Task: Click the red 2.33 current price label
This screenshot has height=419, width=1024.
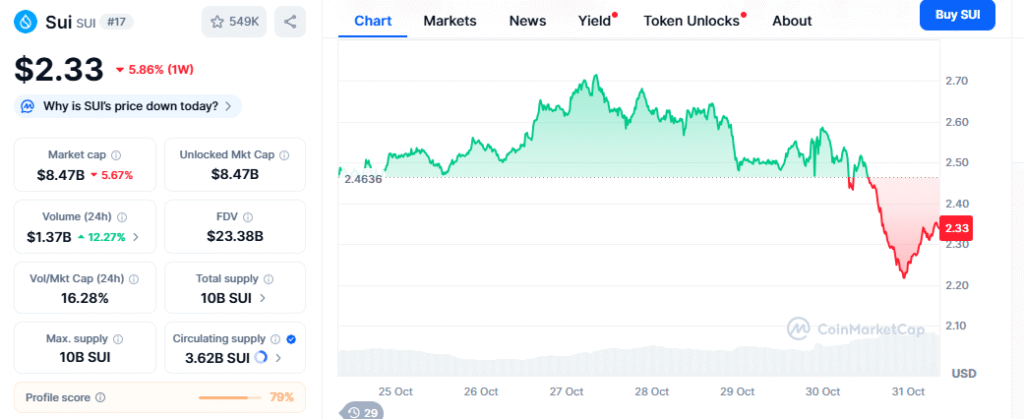Action: 958,229
